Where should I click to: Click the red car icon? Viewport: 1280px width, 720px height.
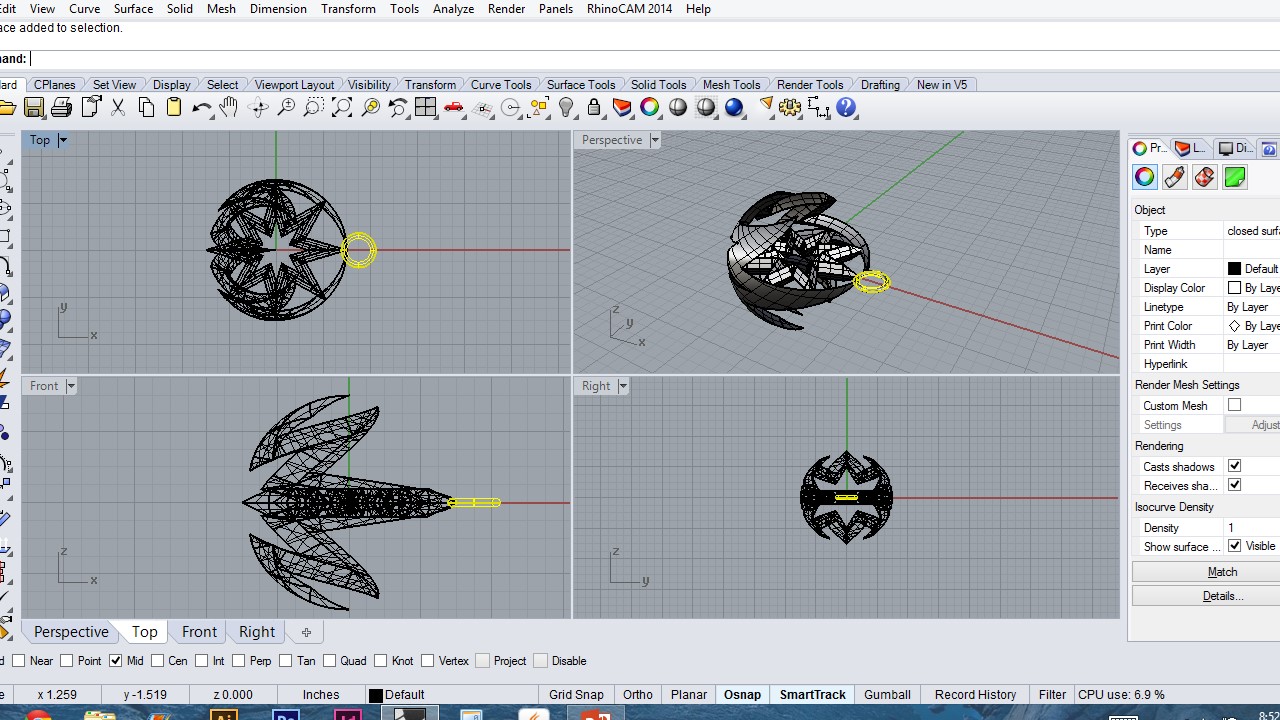pos(454,108)
